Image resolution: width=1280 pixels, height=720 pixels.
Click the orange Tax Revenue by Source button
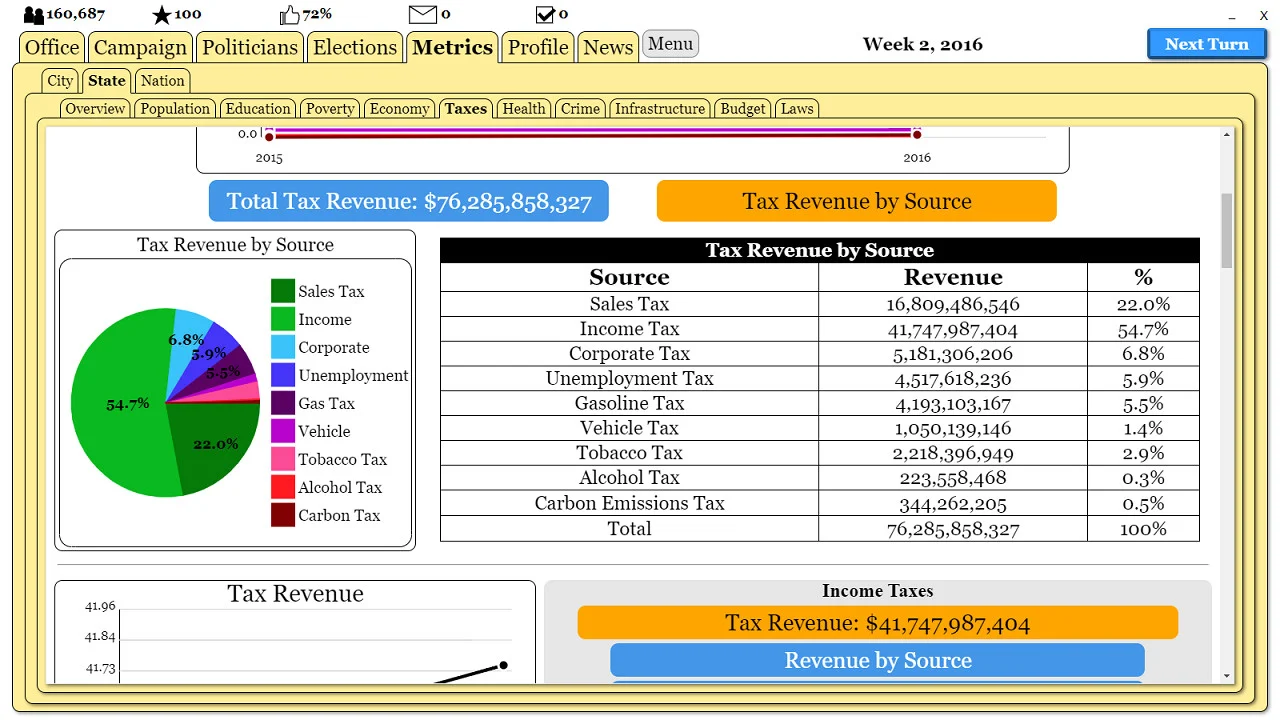pyautogui.click(x=856, y=201)
